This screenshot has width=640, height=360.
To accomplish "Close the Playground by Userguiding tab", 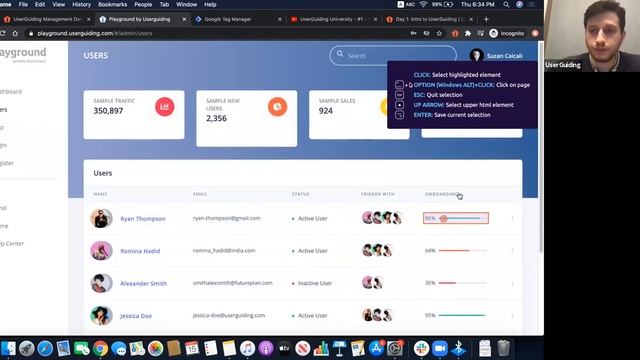I will click(184, 19).
